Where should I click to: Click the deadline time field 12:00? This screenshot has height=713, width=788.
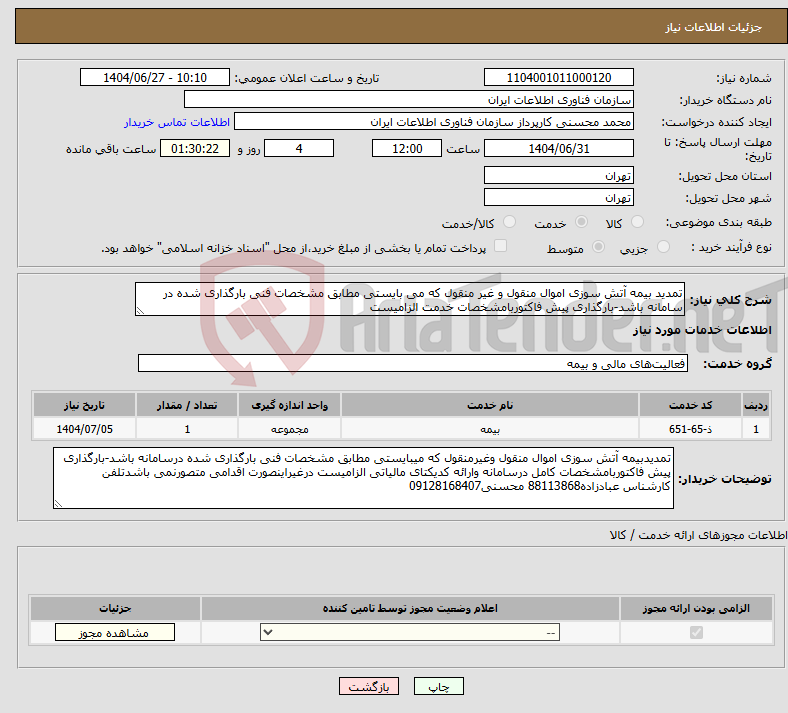tap(407, 148)
